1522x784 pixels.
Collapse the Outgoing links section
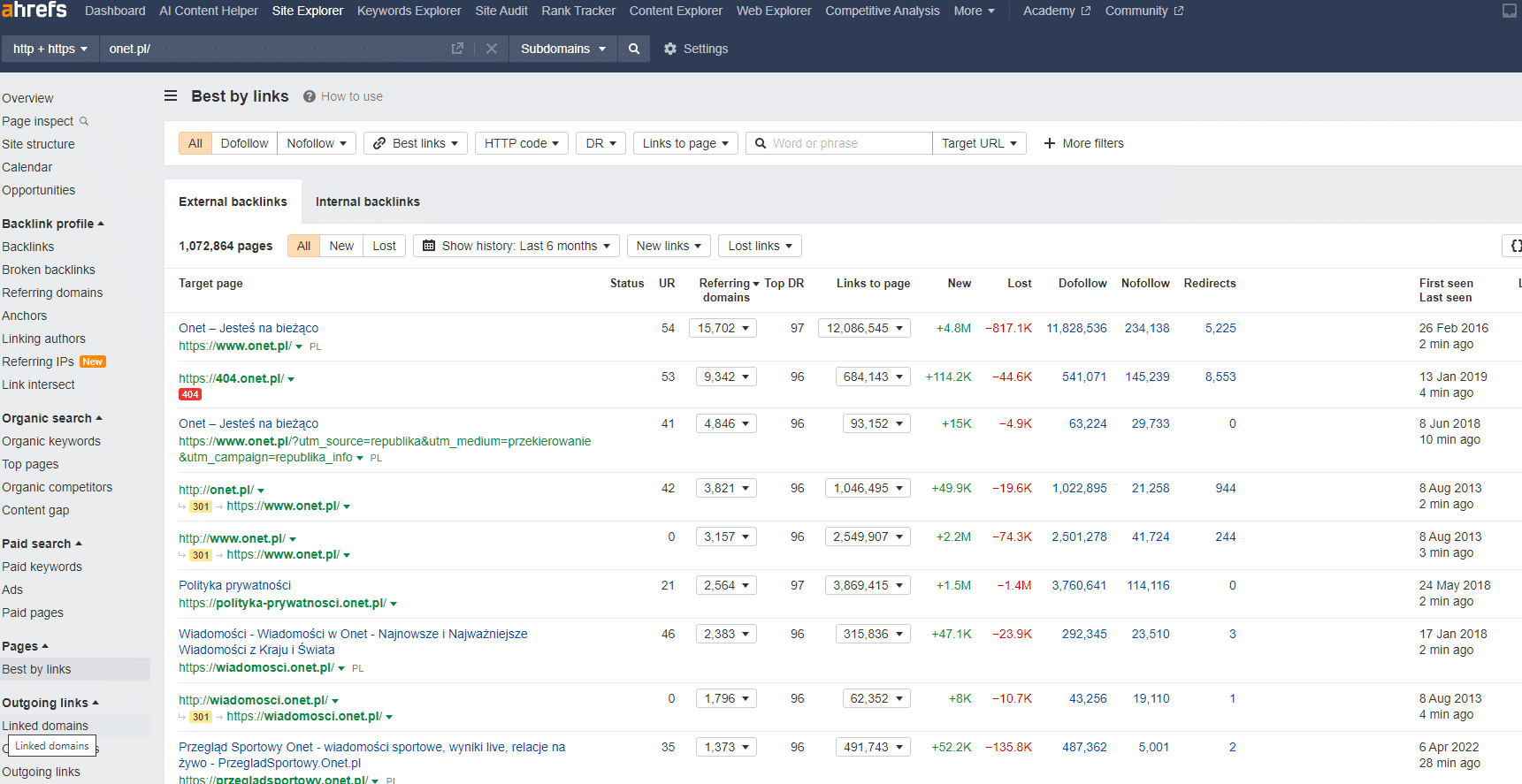click(50, 703)
